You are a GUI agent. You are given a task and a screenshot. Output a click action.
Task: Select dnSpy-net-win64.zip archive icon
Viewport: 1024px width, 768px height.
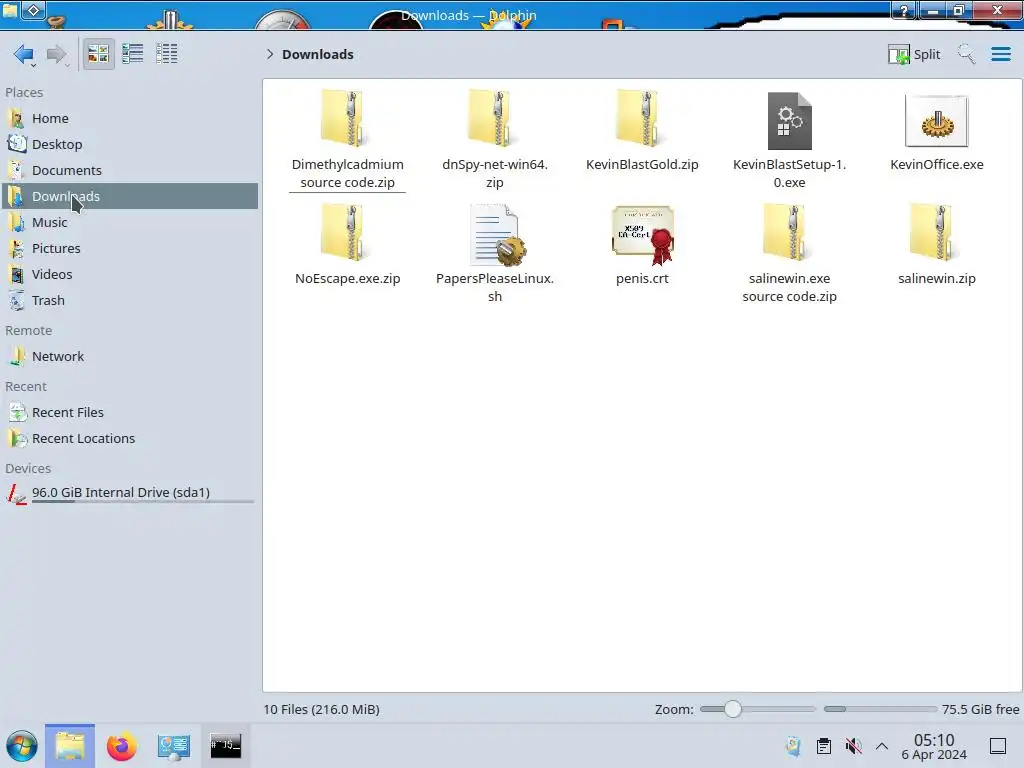click(x=494, y=119)
